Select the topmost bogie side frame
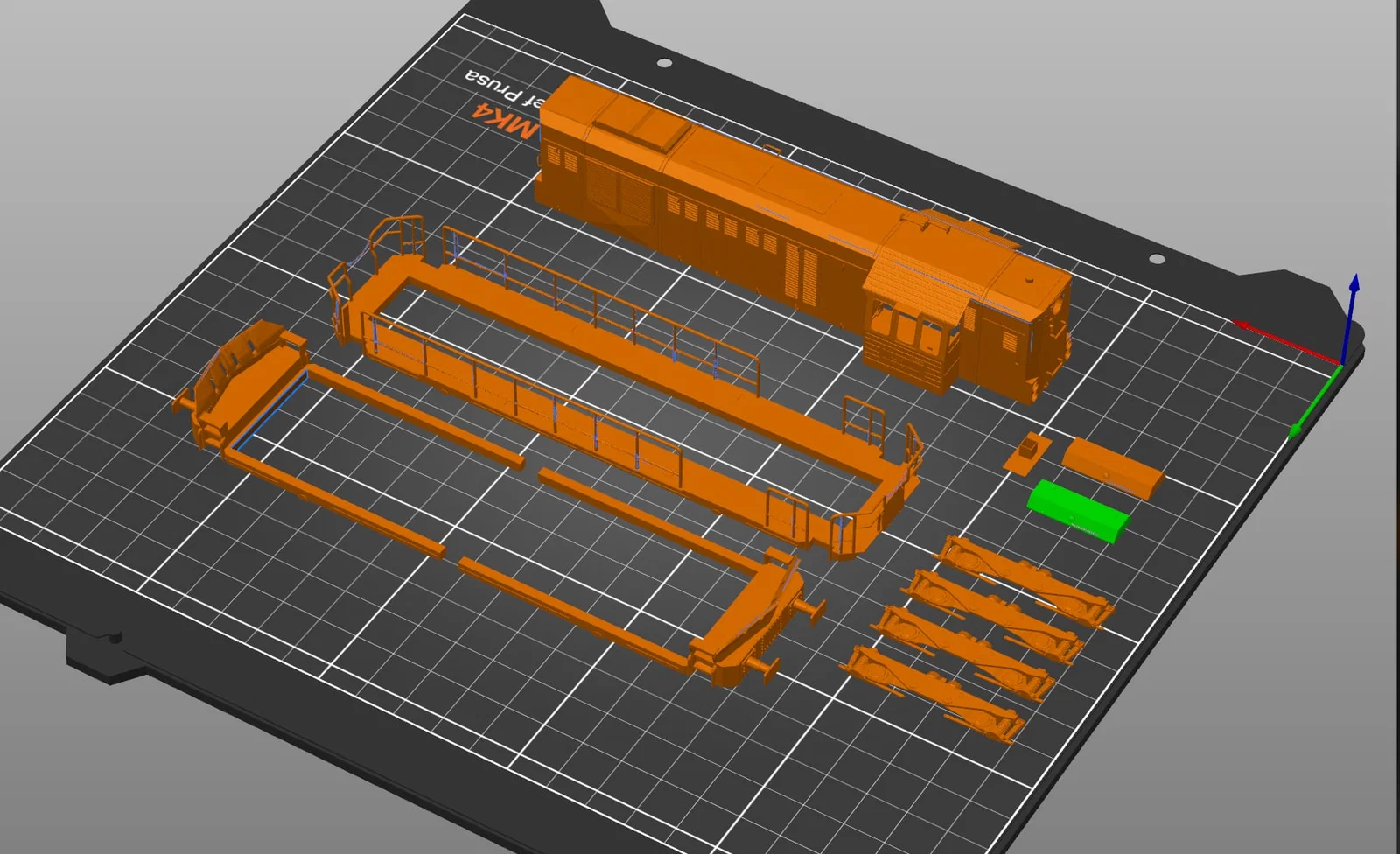The height and width of the screenshot is (854, 1400). 1025,579
